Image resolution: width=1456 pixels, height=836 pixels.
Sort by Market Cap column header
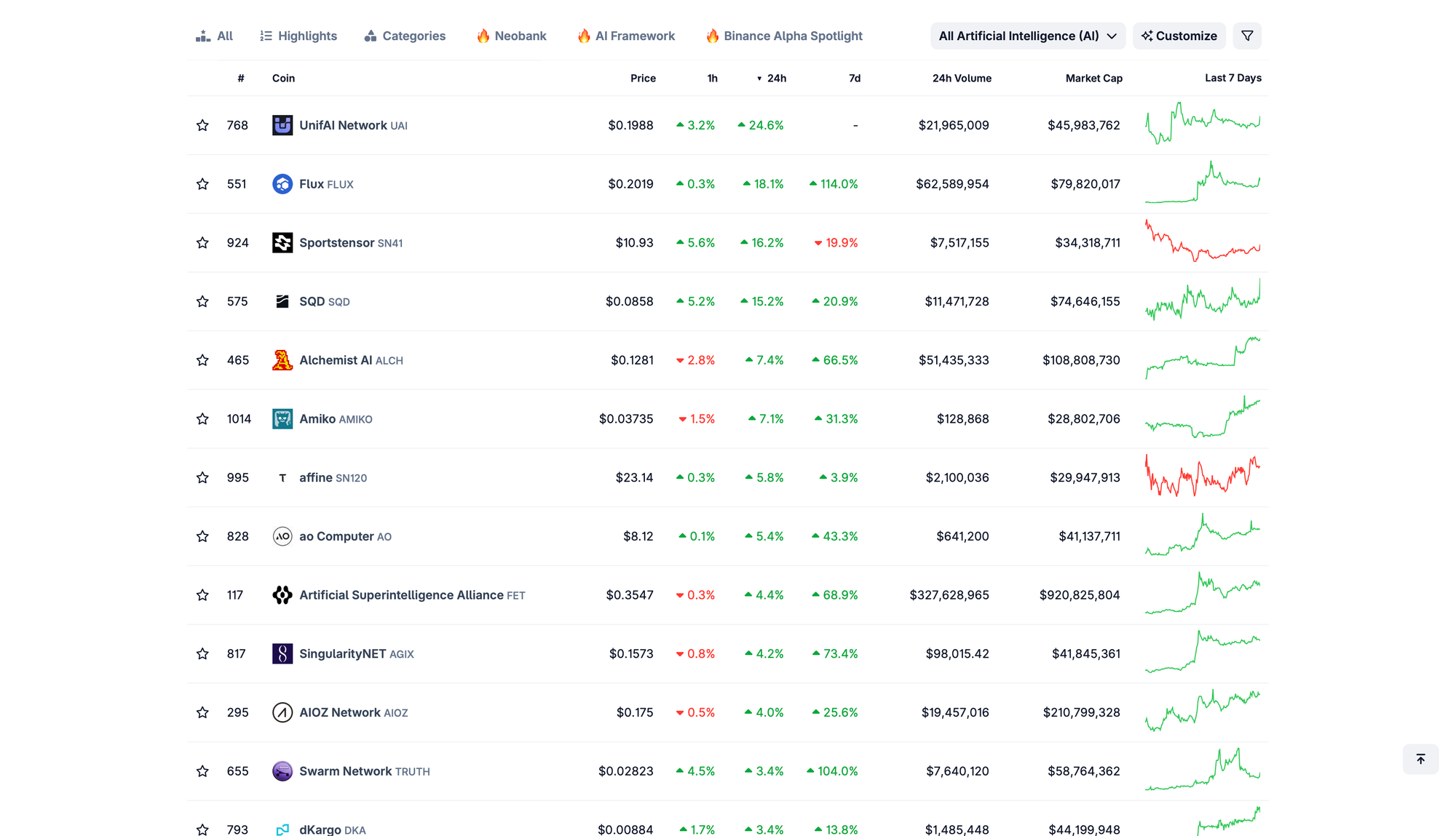[1093, 78]
